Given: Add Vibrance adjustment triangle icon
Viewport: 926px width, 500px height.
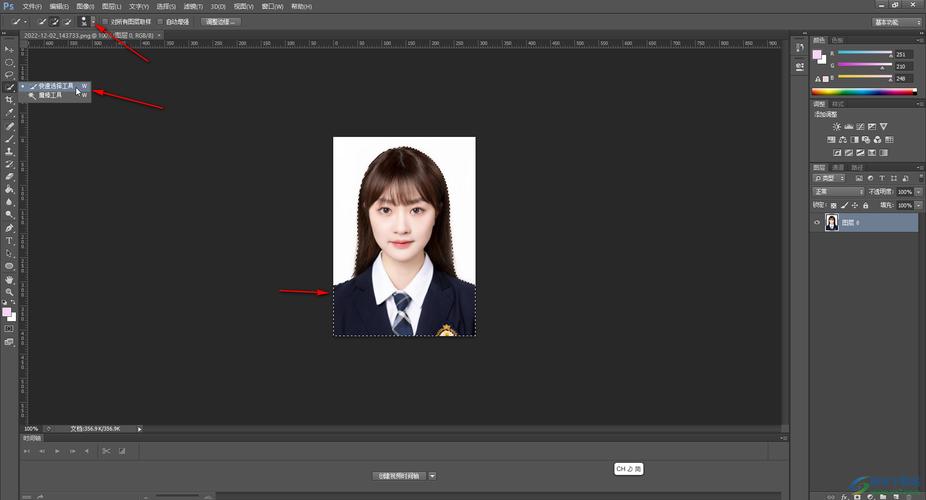Looking at the screenshot, I should click(883, 126).
